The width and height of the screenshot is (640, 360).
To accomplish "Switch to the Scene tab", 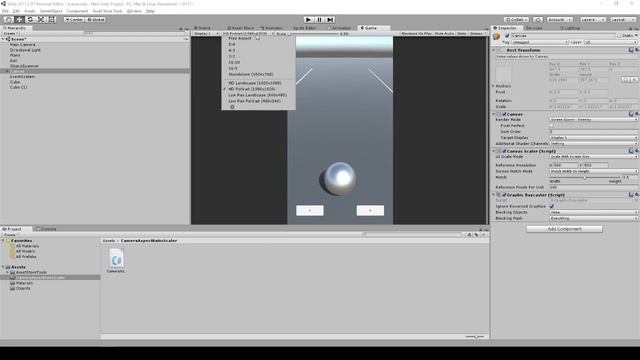I will coord(203,28).
